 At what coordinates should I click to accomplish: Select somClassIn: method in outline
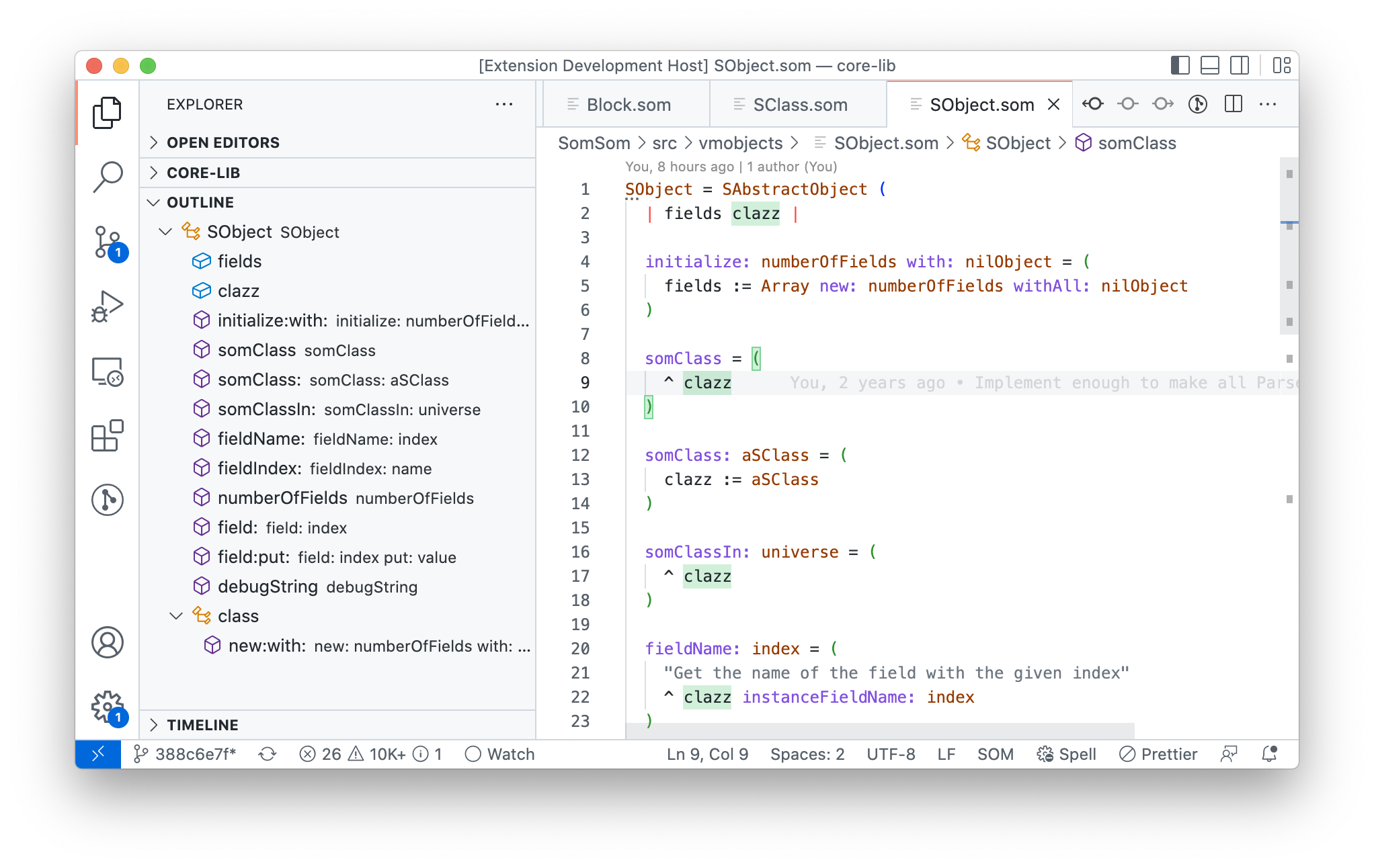[337, 409]
